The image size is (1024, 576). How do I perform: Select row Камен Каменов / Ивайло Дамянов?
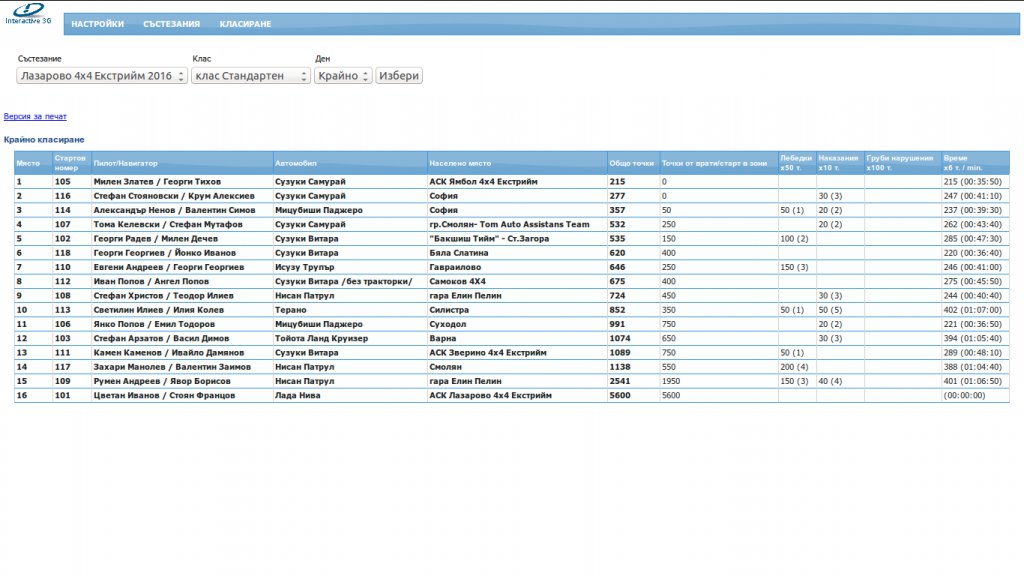(512, 353)
